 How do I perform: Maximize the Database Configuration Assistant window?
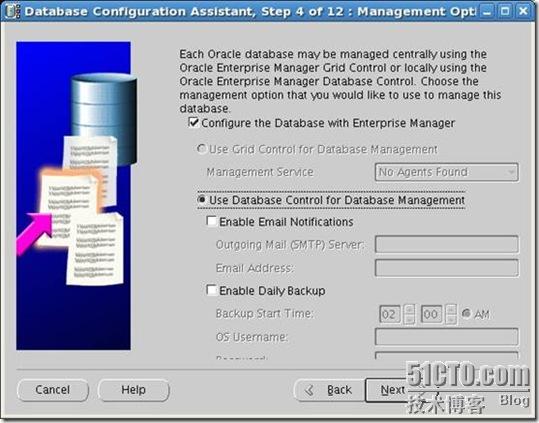coord(505,11)
